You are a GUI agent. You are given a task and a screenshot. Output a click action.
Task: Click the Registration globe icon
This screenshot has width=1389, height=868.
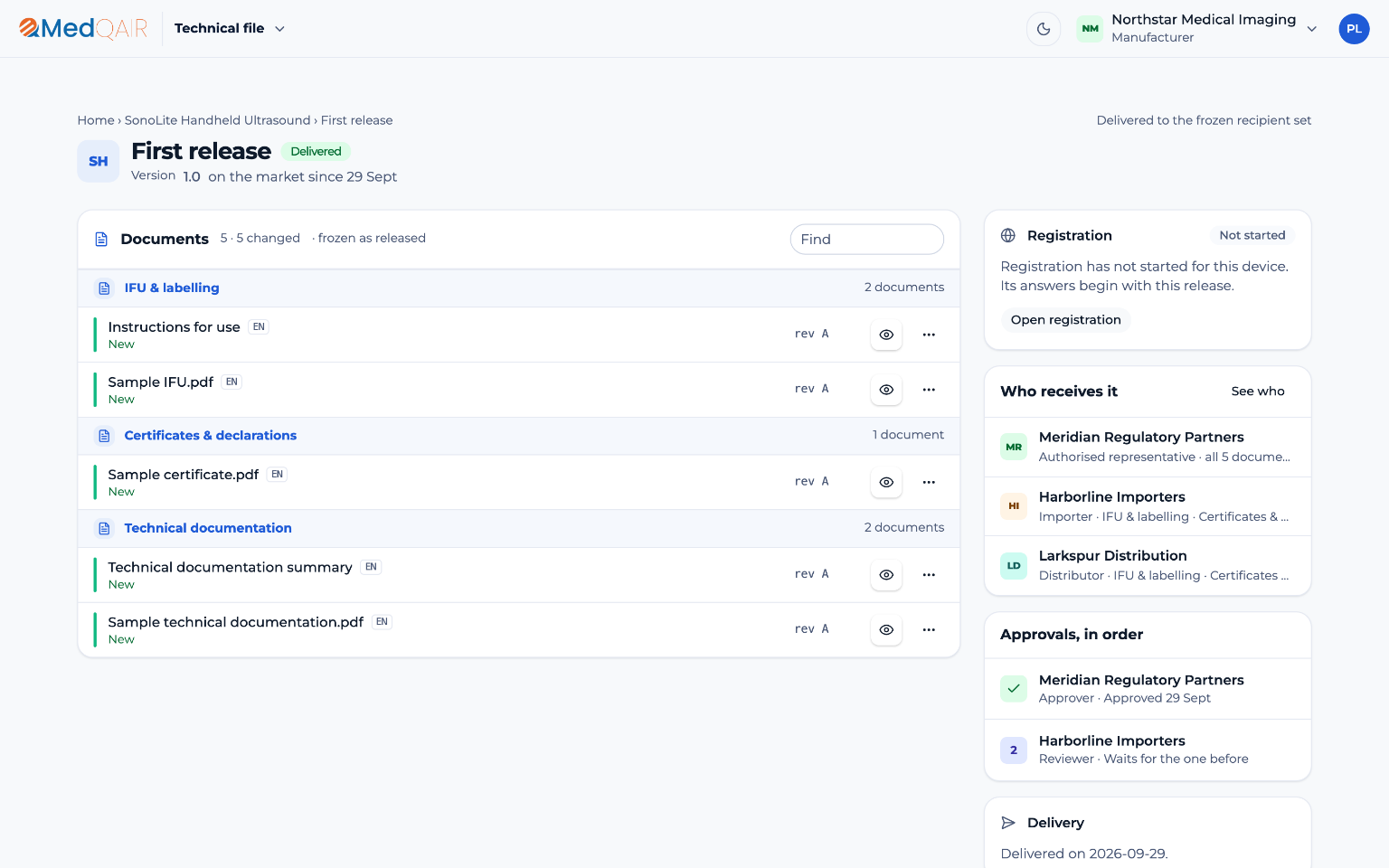pyautogui.click(x=1008, y=235)
